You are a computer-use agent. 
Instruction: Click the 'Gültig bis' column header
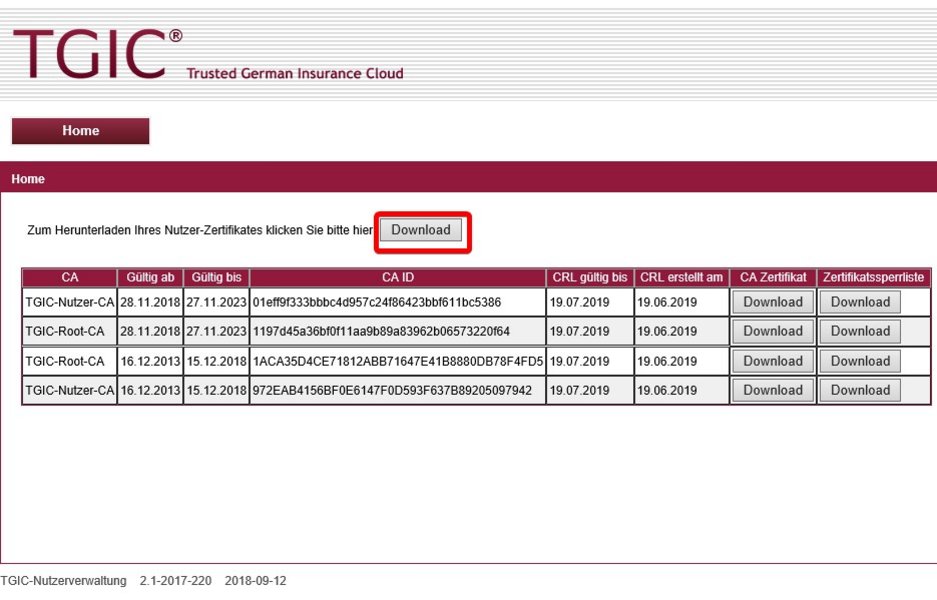[x=216, y=277]
